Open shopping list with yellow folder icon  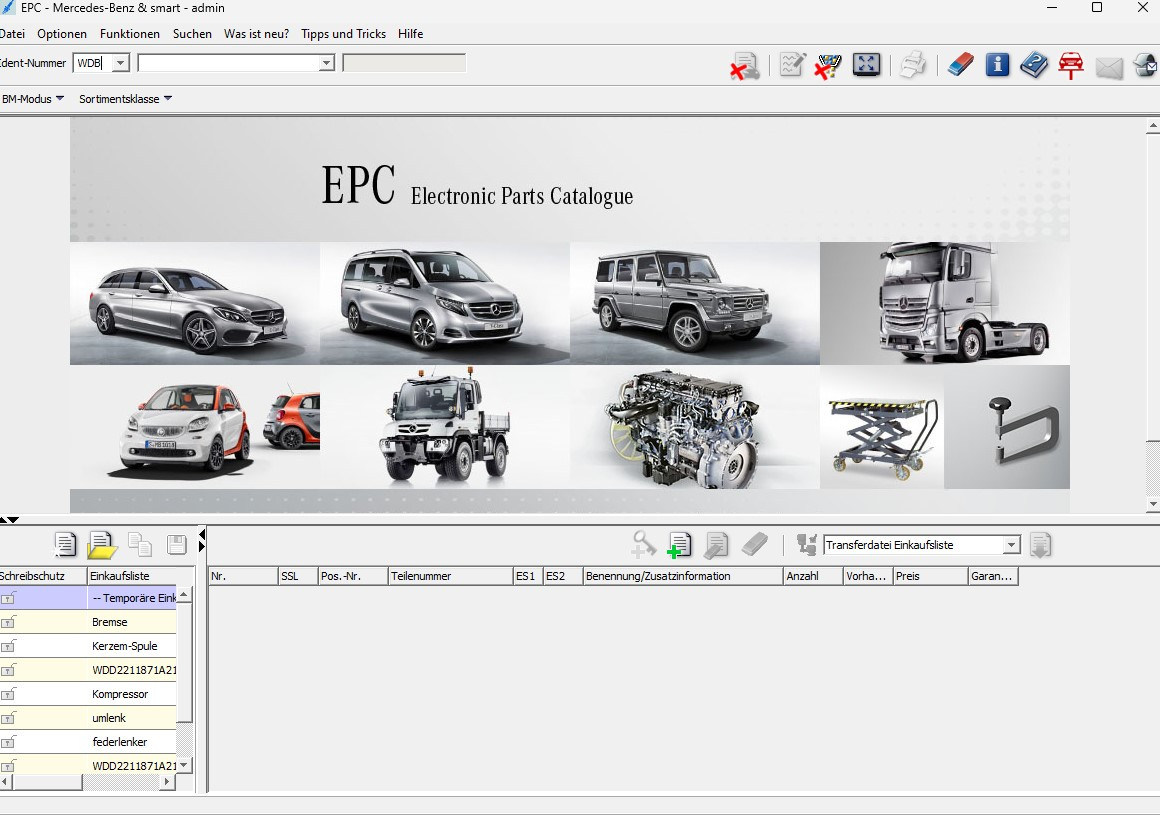(102, 545)
